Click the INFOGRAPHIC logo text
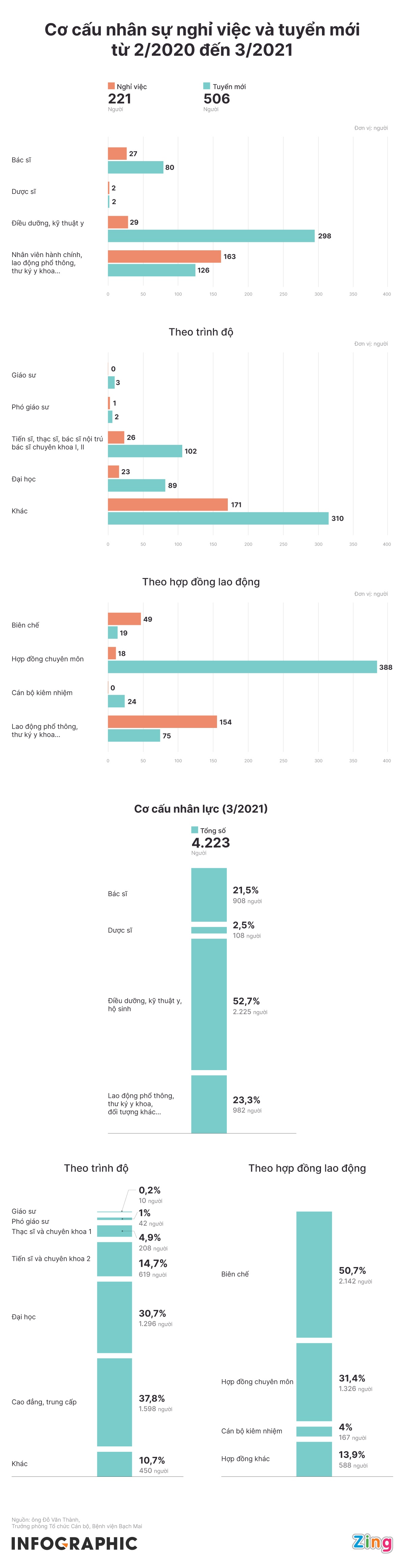Image resolution: width=405 pixels, height=1568 pixels. (x=74, y=1544)
